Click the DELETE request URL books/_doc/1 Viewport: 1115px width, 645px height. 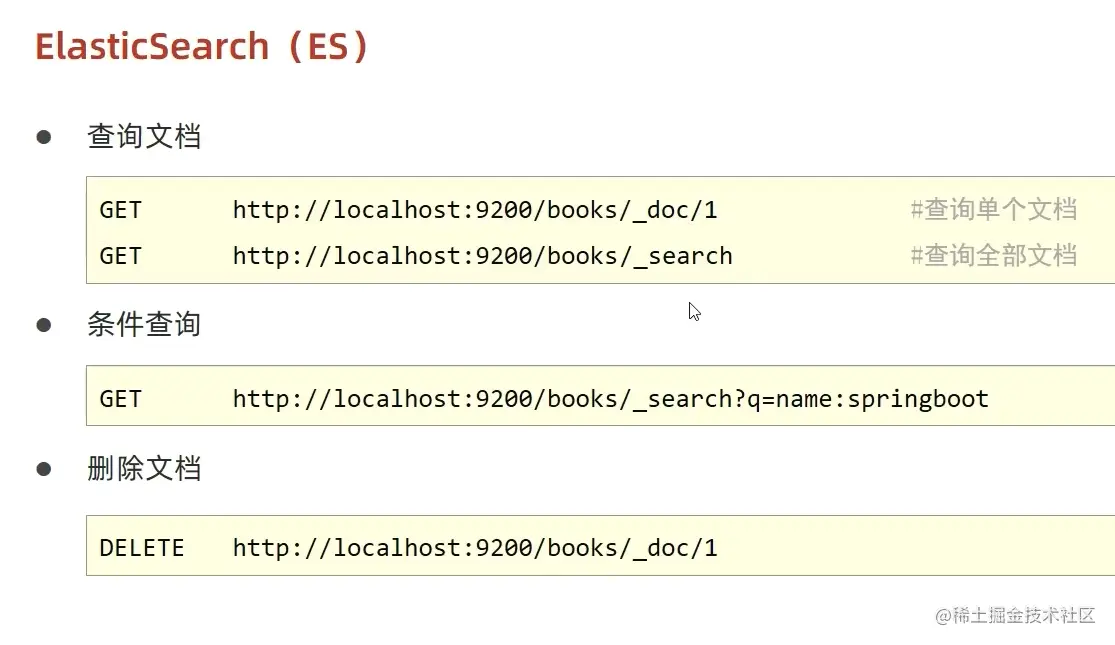475,548
